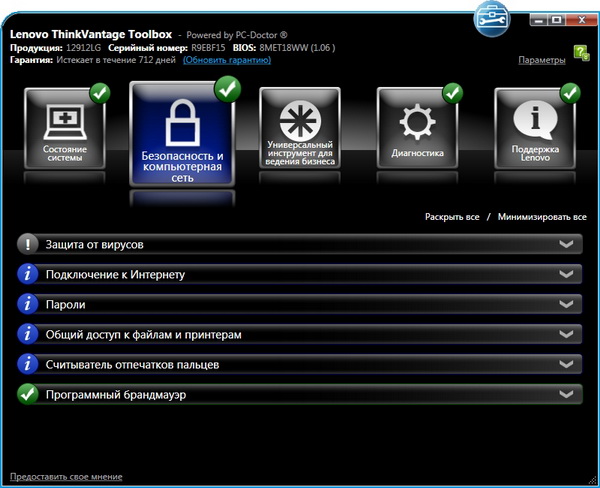
Task: Click Предоставить свое мнение feedback link
Action: pyautogui.click(x=66, y=476)
